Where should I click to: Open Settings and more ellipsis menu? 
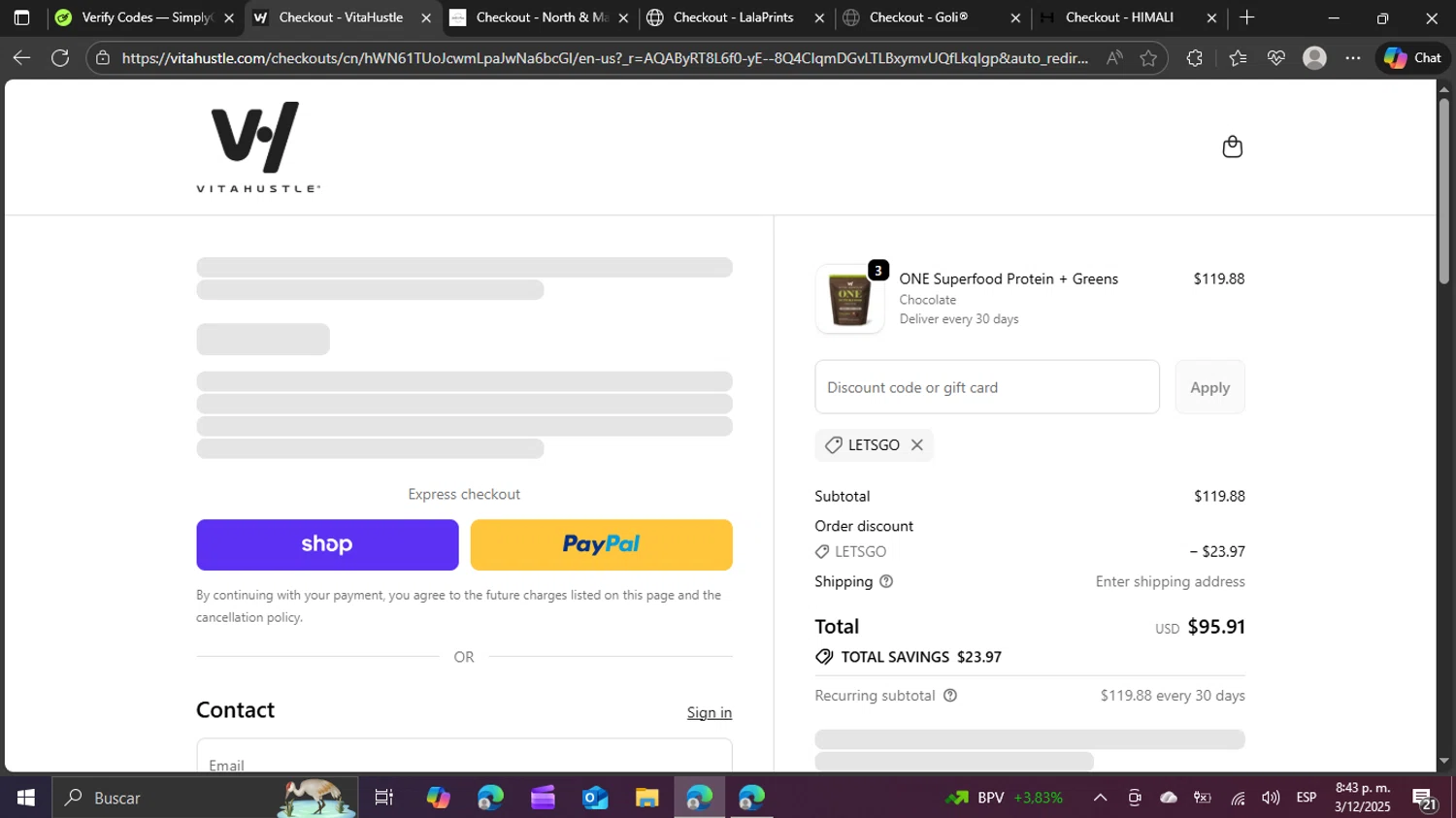[1353, 58]
